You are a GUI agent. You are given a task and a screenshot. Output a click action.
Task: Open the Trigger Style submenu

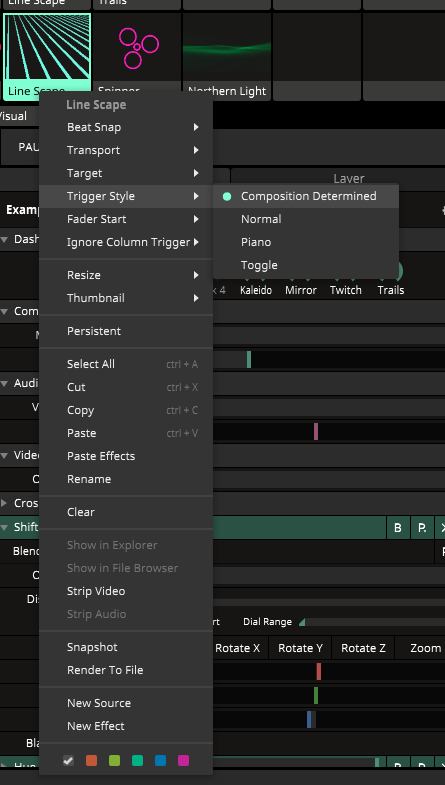(x=126, y=196)
